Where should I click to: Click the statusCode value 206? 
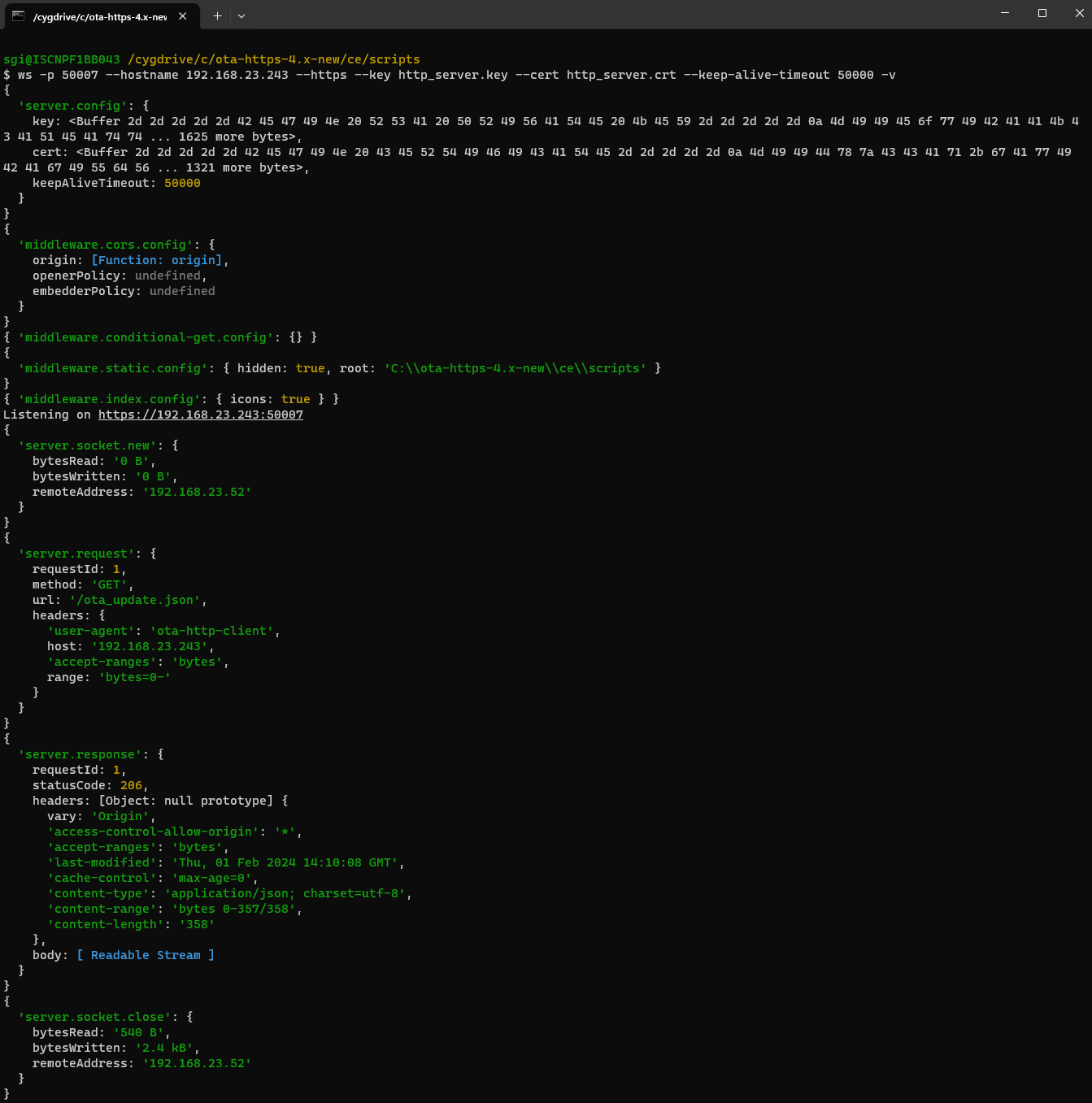click(x=131, y=785)
